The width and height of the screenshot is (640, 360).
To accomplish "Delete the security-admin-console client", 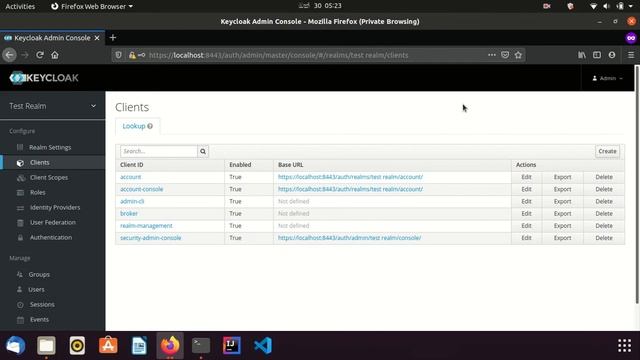I will click(x=604, y=238).
